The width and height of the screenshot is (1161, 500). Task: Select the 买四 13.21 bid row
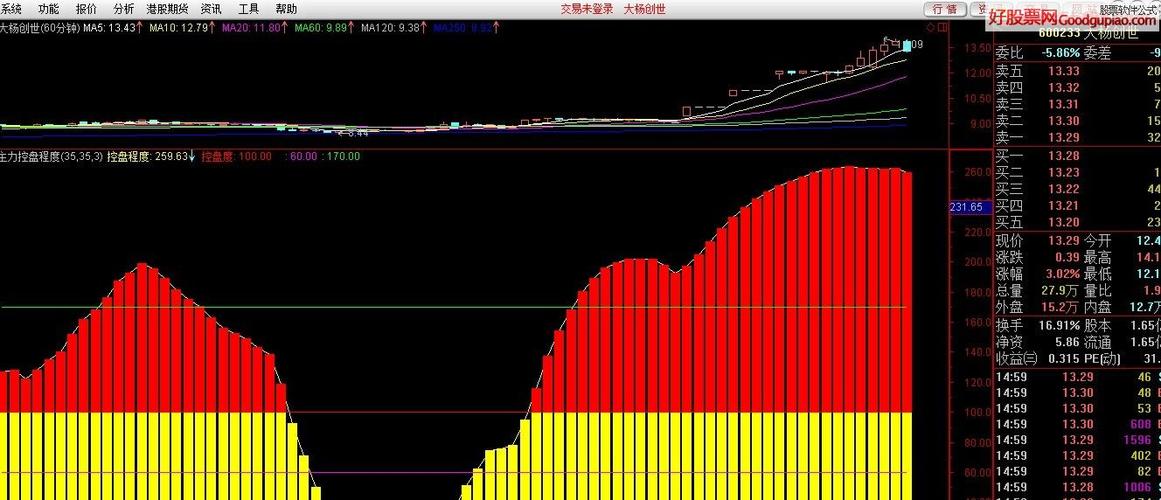[x=1077, y=205]
